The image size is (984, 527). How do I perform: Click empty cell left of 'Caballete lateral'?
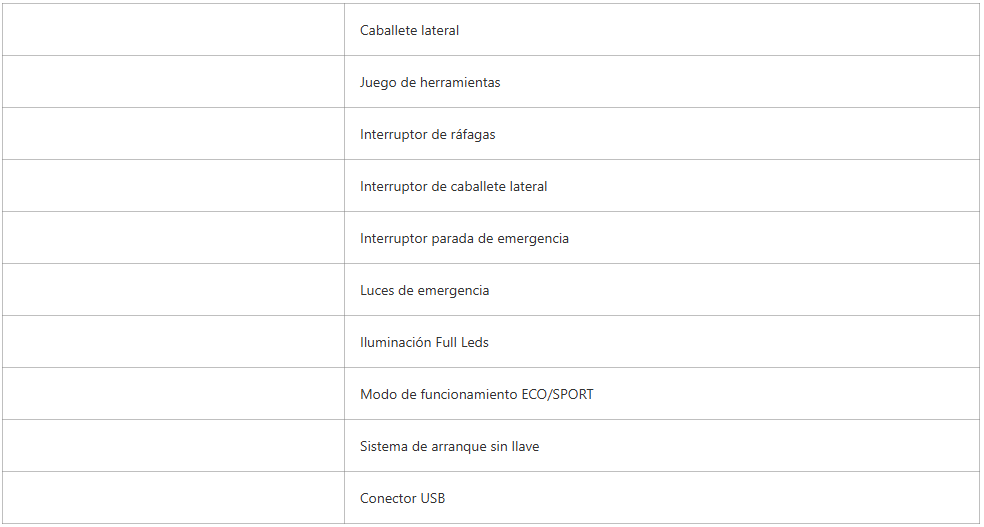click(173, 30)
